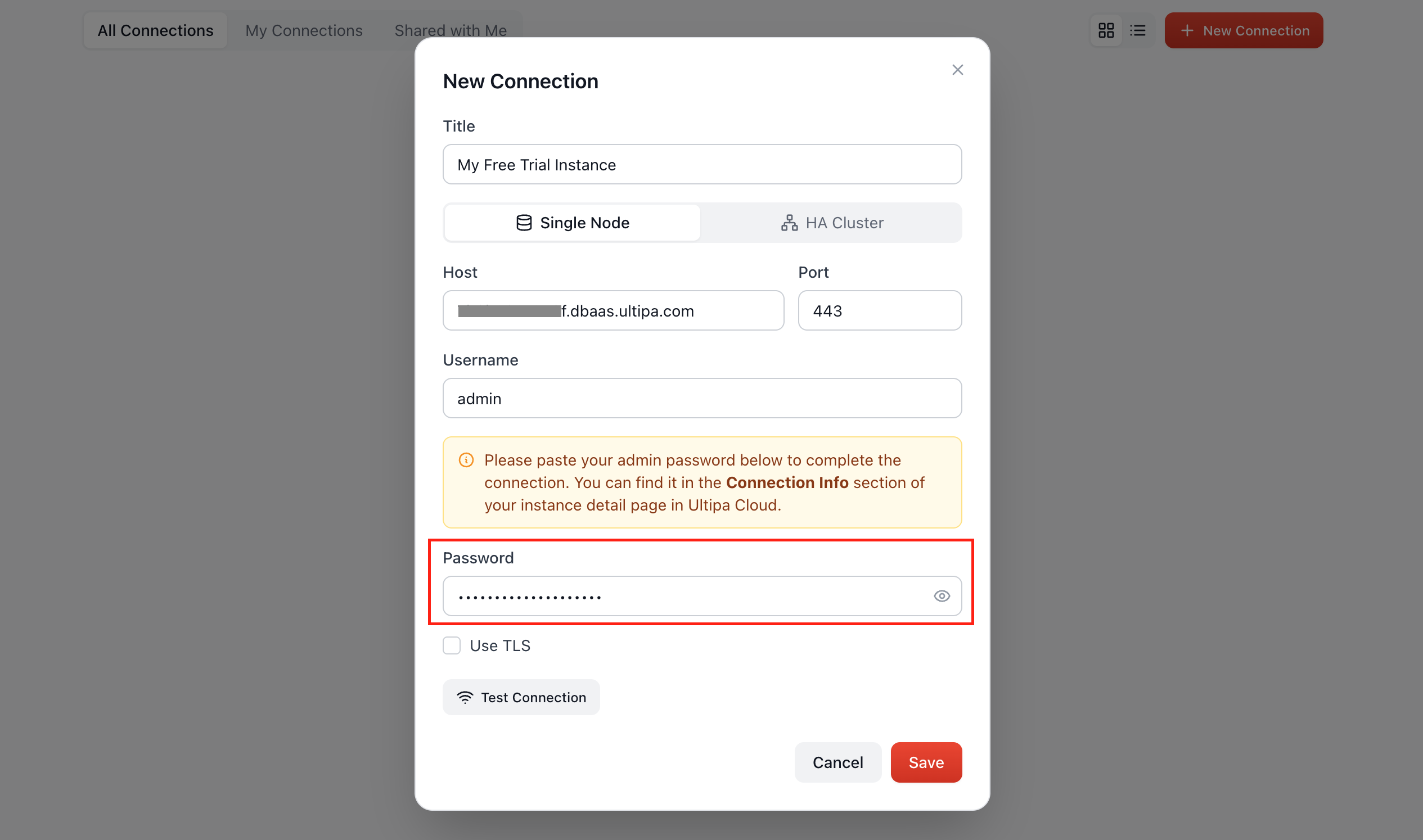Select the HA Cluster mode
This screenshot has width=1423, height=840.
(x=831, y=223)
